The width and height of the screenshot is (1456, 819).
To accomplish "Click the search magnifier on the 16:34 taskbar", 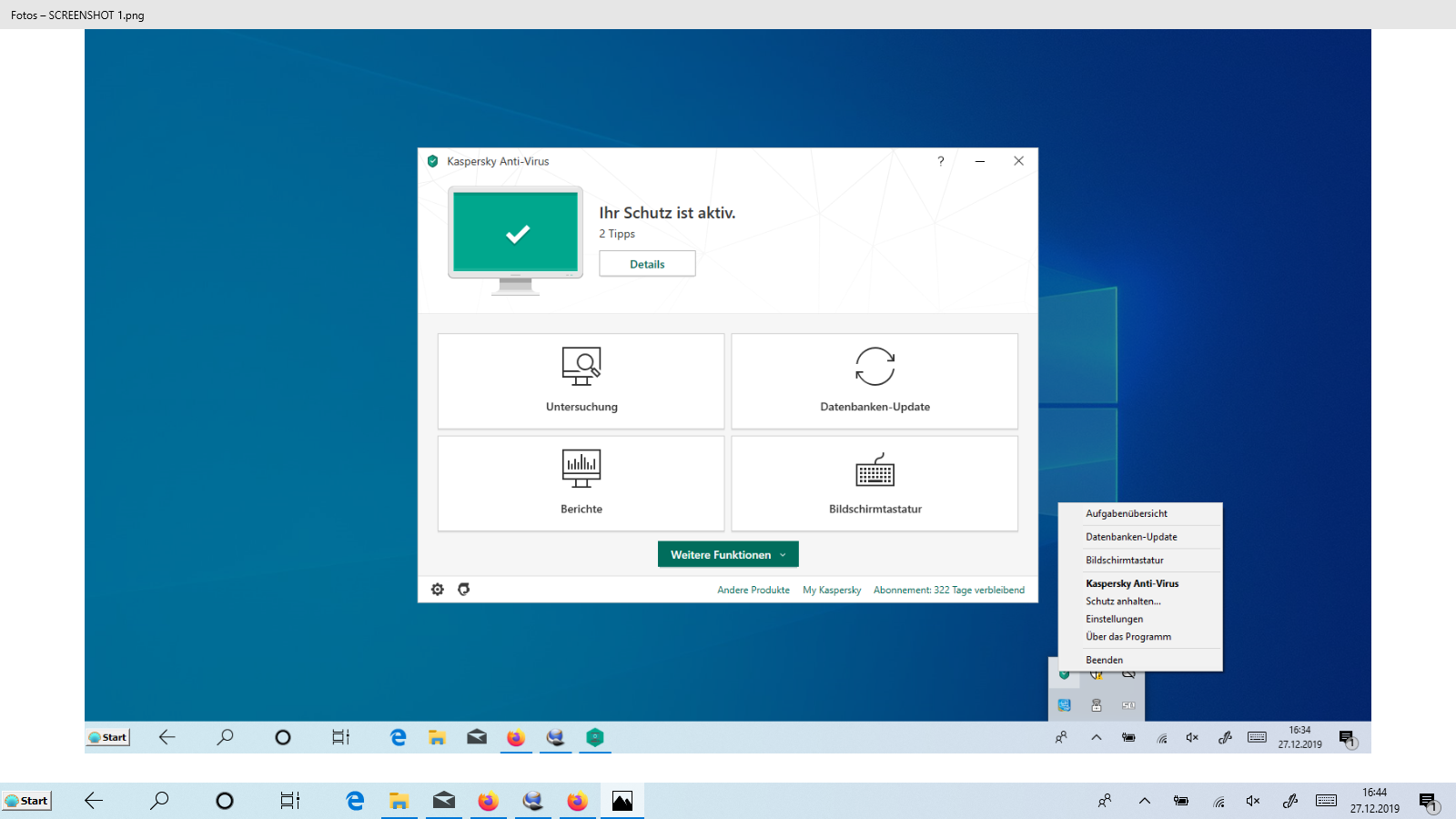I will (225, 737).
